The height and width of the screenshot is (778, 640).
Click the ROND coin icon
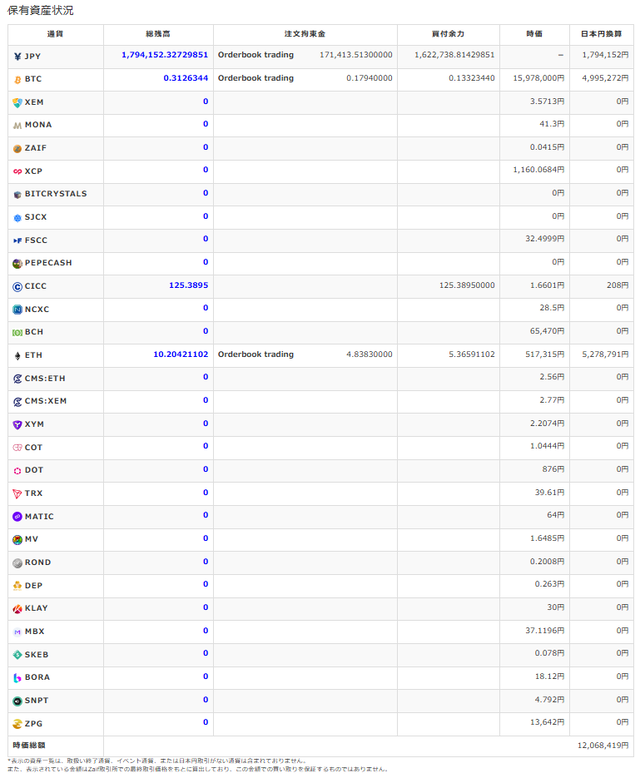pyautogui.click(x=17, y=563)
